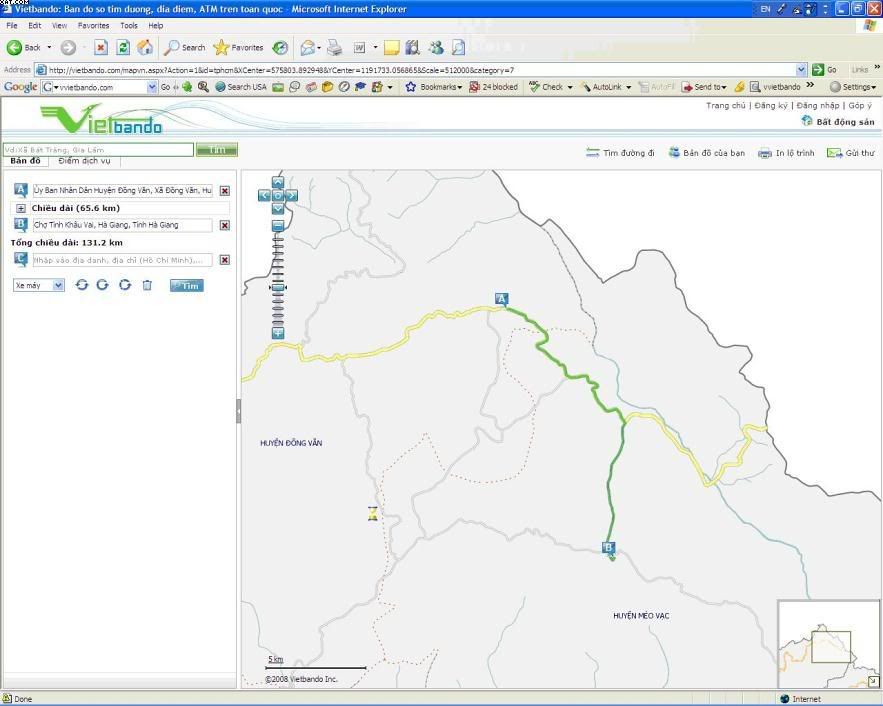Open the Favorites star panel
The width and height of the screenshot is (883, 706).
(x=239, y=48)
